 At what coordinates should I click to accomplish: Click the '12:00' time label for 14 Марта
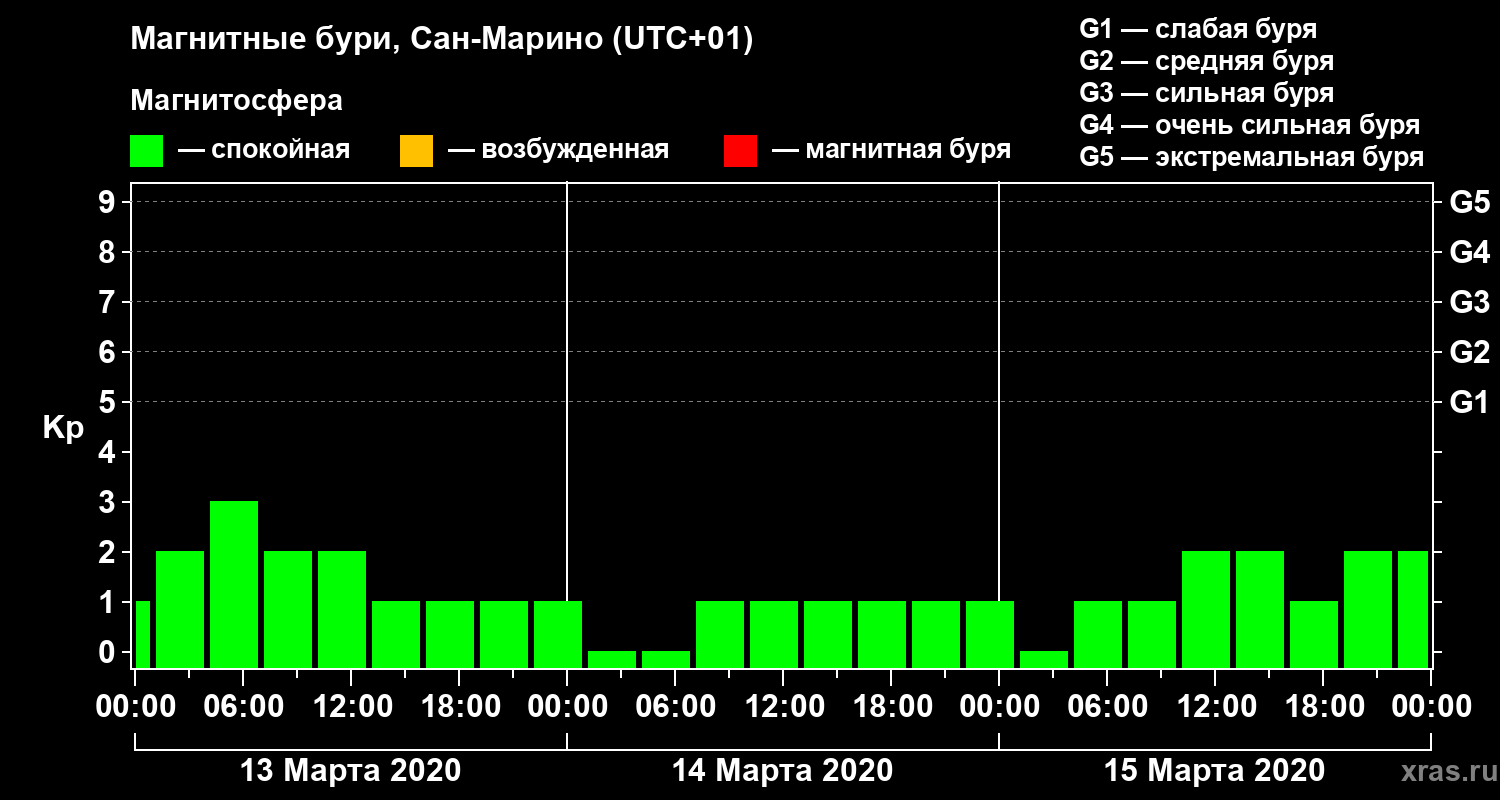tap(783, 707)
